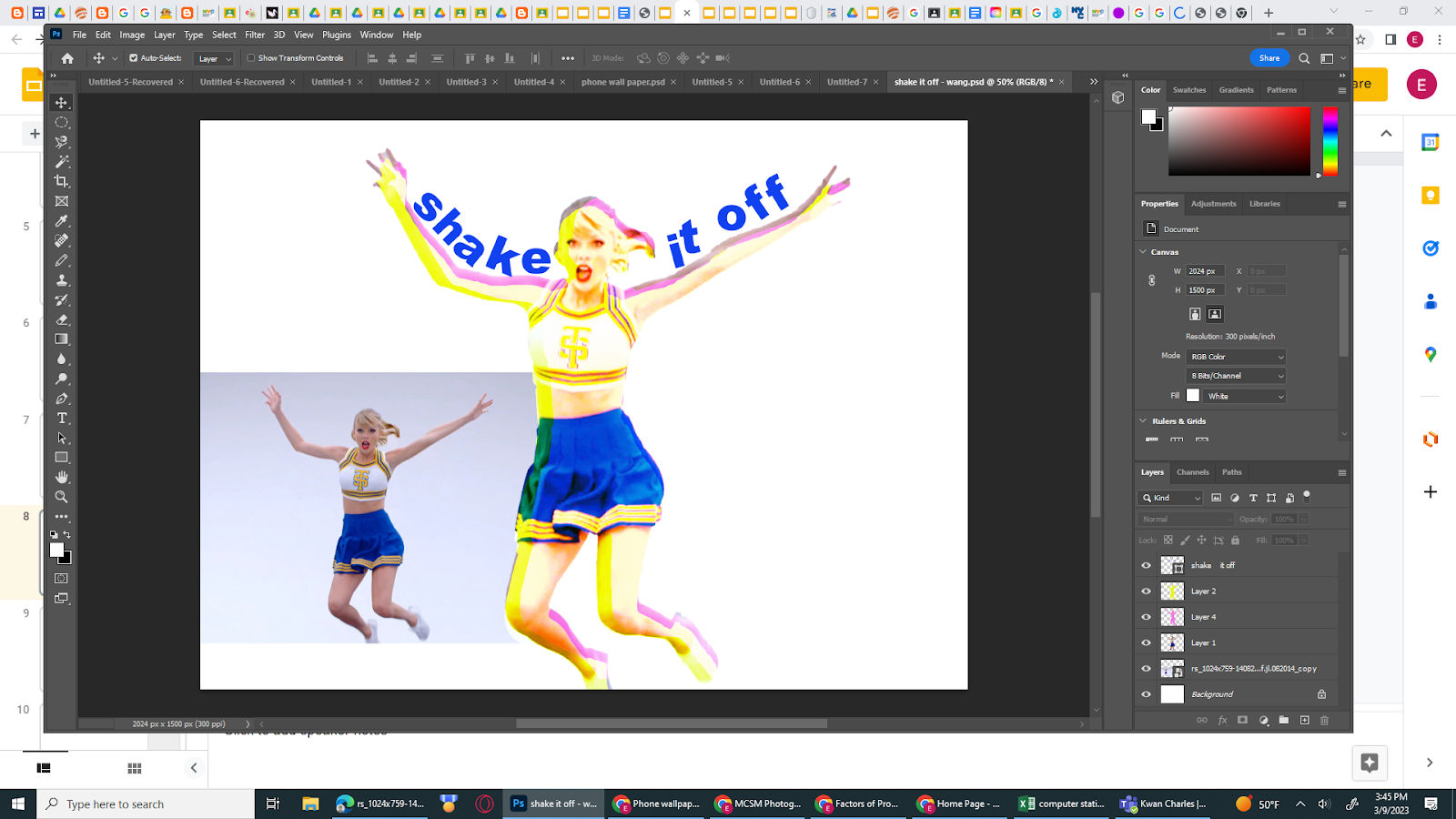Click the more options ellipsis in options bar

click(568, 58)
